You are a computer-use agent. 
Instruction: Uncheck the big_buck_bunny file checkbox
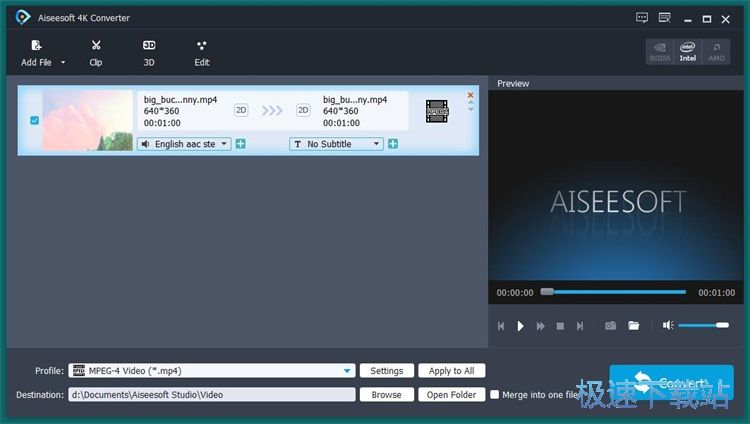coord(34,120)
